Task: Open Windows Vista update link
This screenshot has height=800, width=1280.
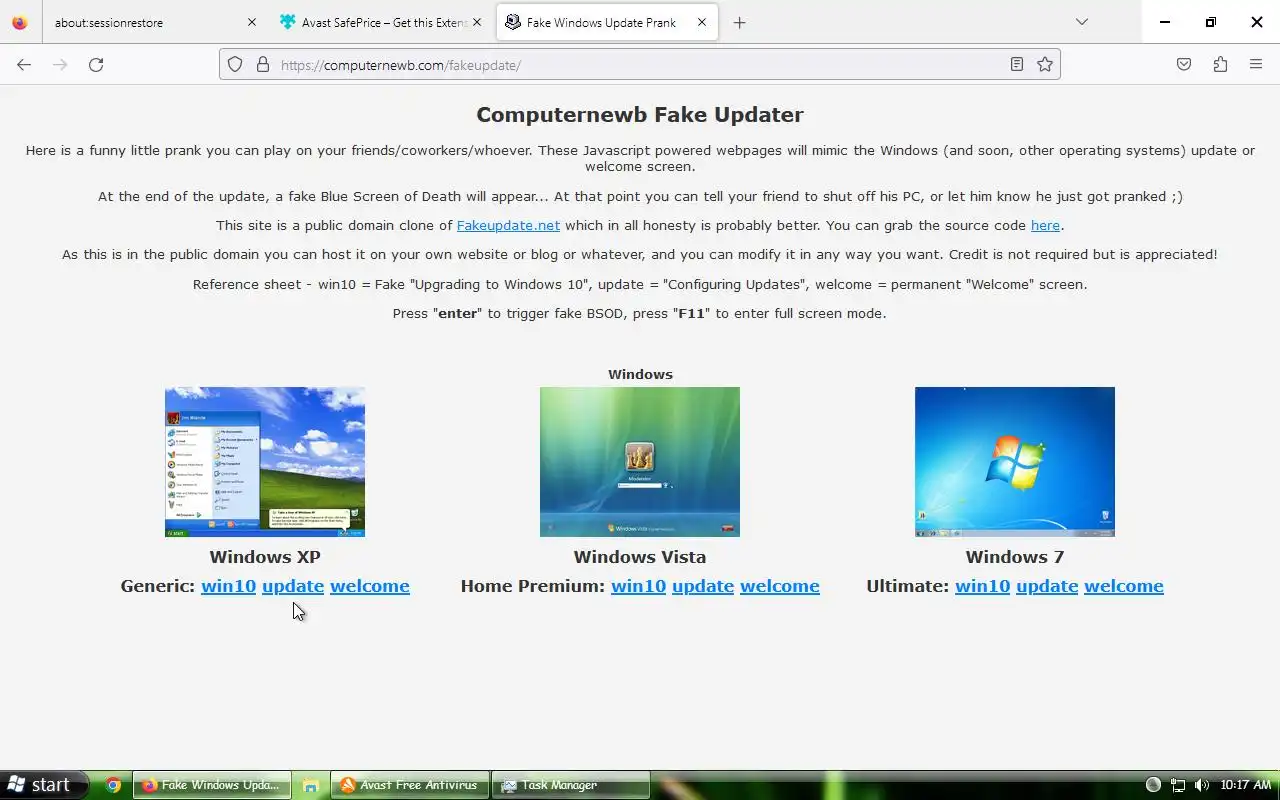Action: 703,586
